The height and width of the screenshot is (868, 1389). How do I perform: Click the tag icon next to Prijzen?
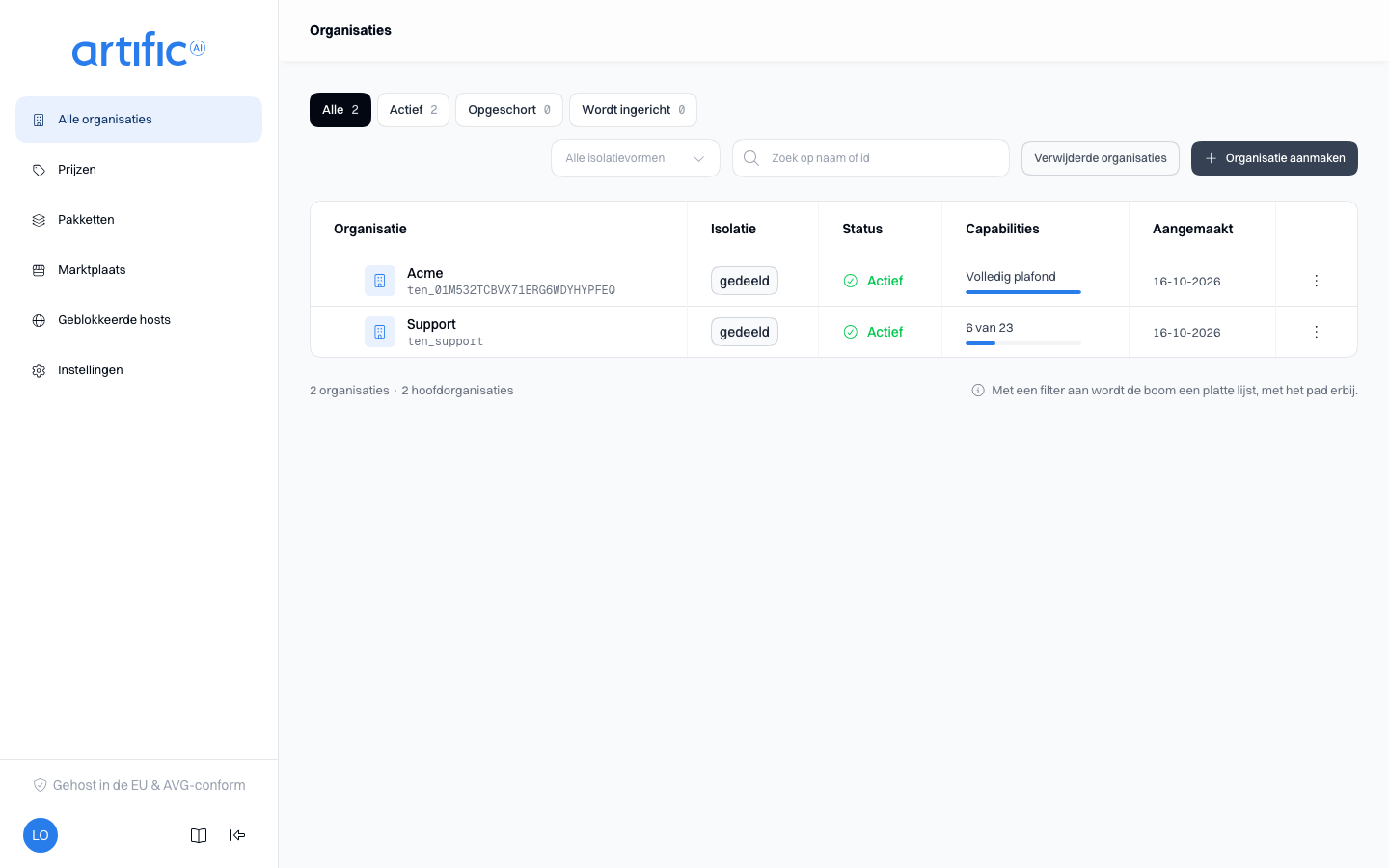coord(39,170)
